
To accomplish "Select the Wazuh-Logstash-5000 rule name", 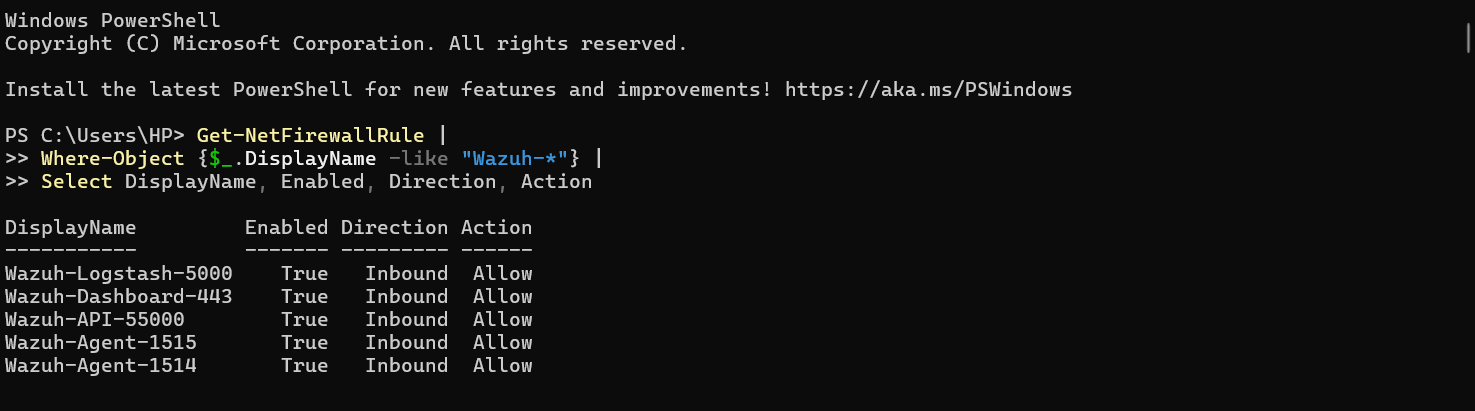I will [x=118, y=274].
